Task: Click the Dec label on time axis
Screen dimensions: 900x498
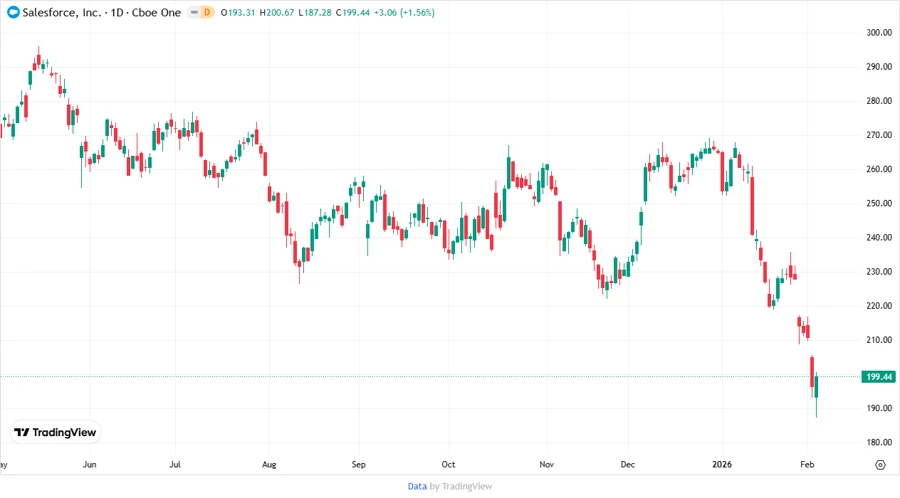Action: (627, 464)
